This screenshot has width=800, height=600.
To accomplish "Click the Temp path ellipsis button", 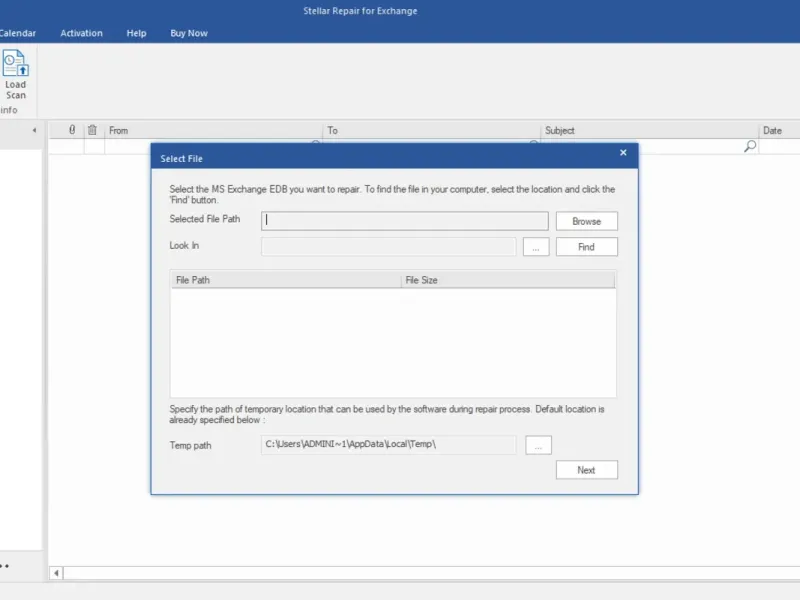I will (x=538, y=445).
